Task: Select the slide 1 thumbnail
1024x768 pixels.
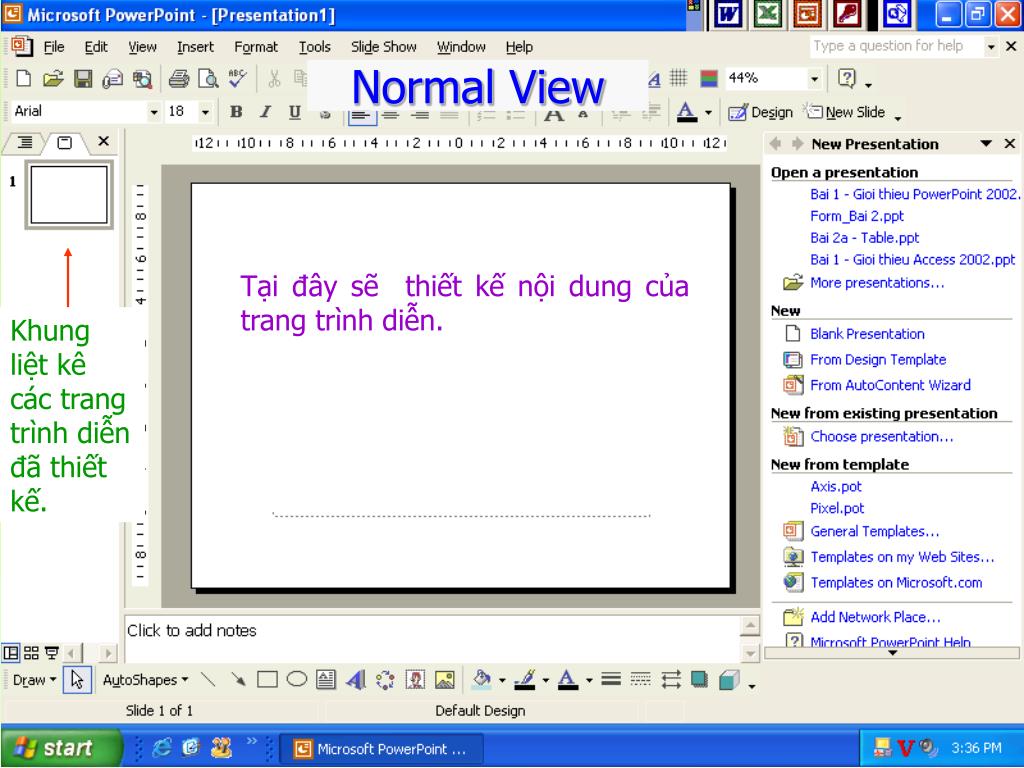Action: coord(69,195)
